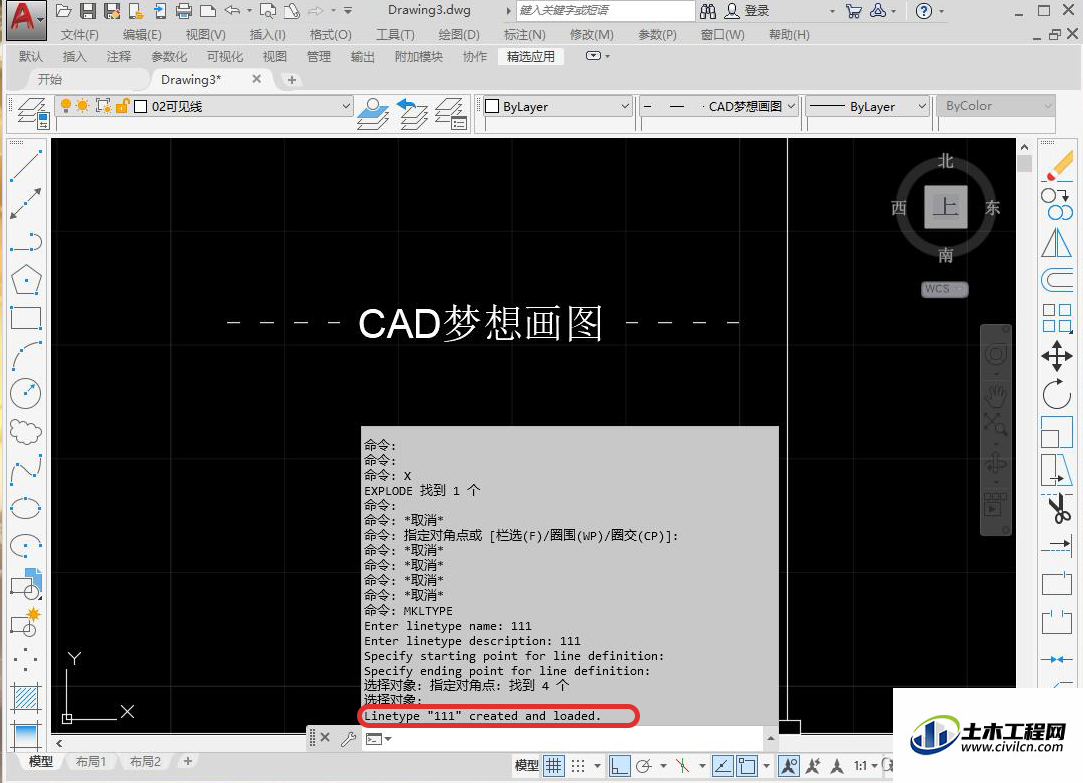The width and height of the screenshot is (1083, 783).
Task: Toggle layer 02可见线 on/off lightbulb
Action: [66, 106]
